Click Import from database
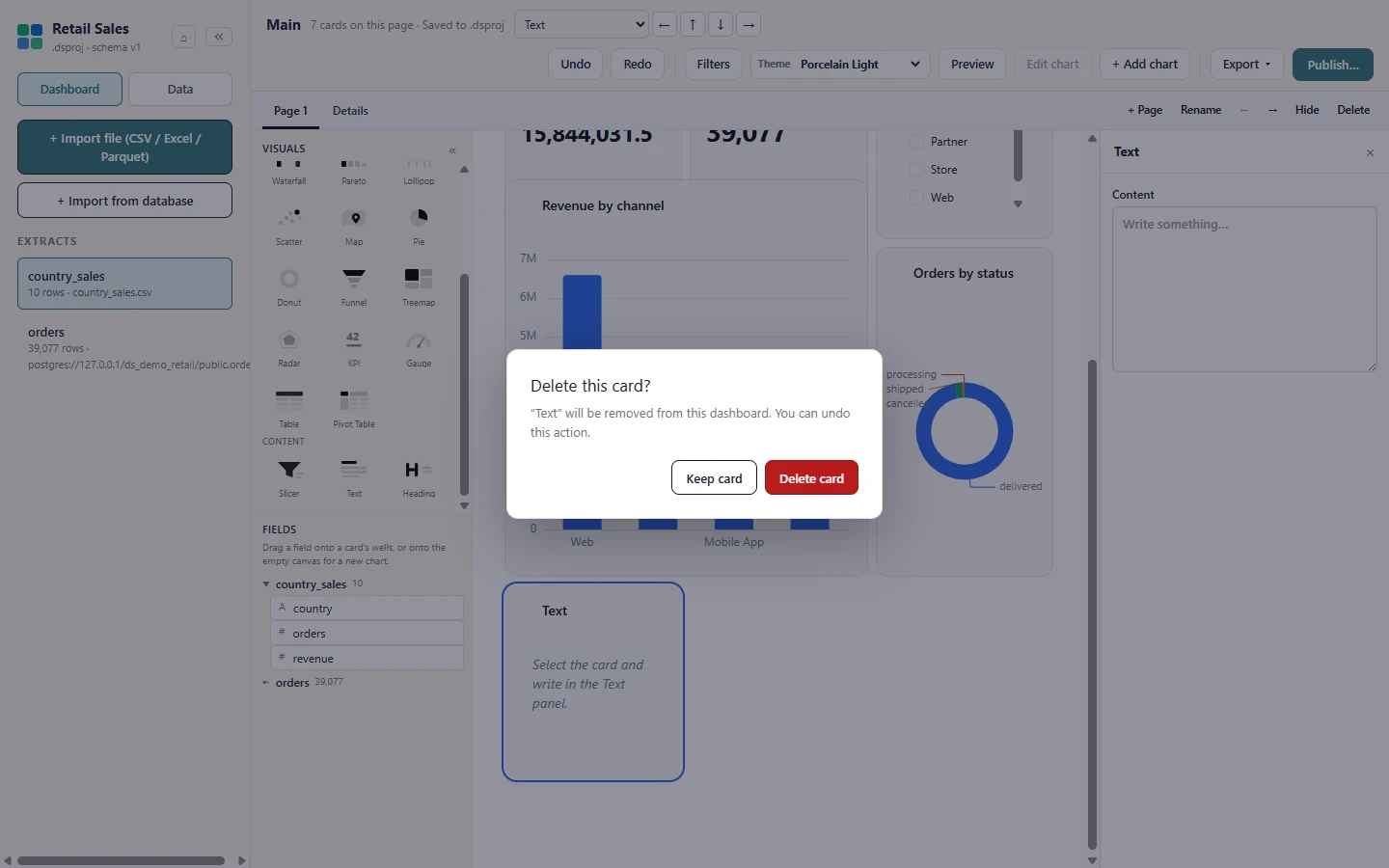 coord(124,201)
